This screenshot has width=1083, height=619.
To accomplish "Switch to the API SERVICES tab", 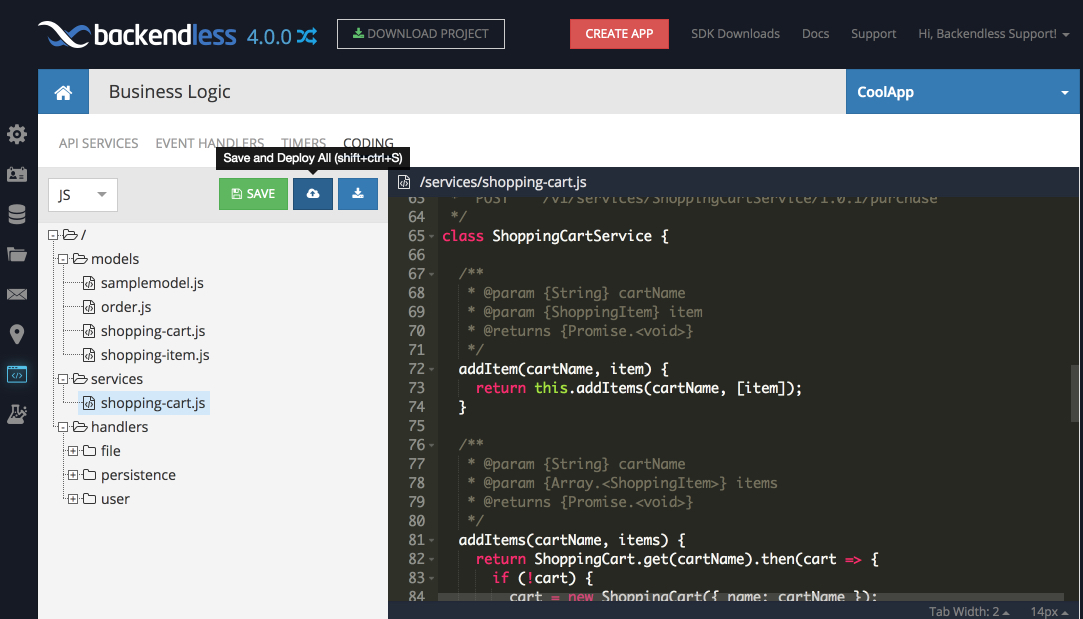I will [x=99, y=143].
